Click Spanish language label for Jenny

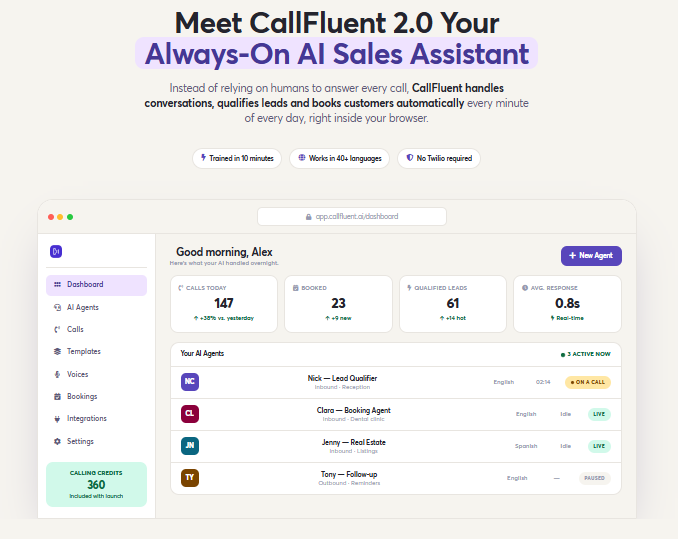point(526,446)
